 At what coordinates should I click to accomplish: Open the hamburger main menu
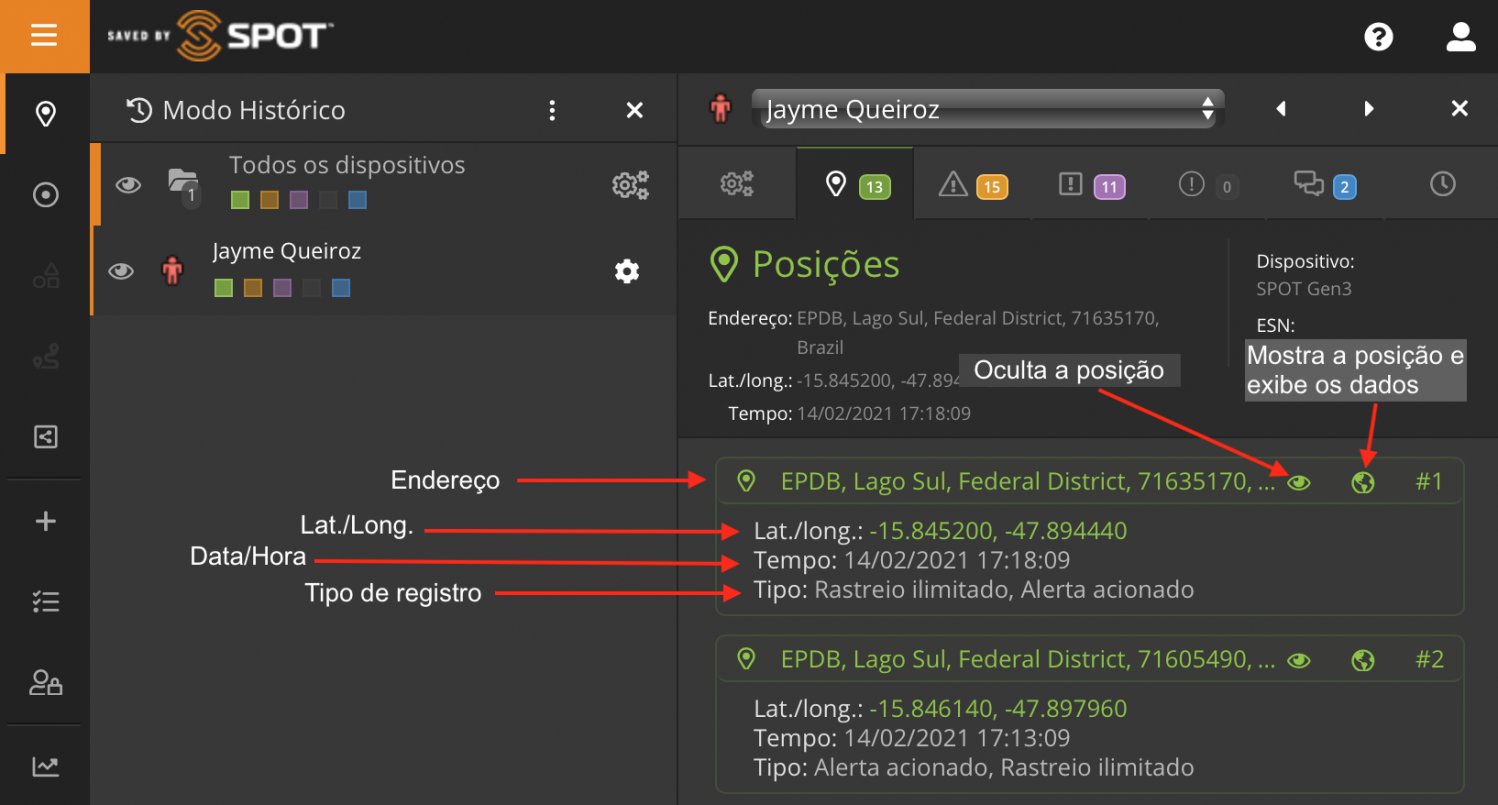pos(44,36)
